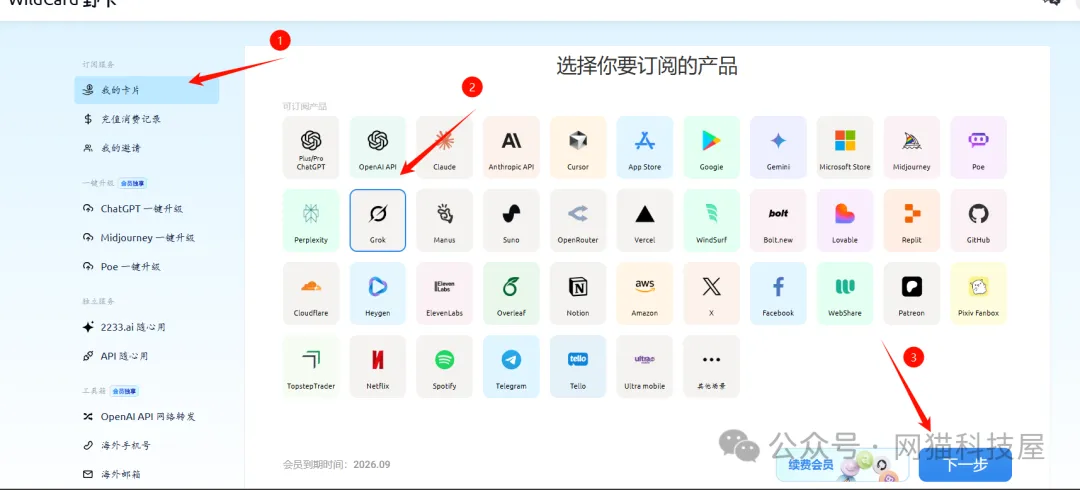The image size is (1080, 490).
Task: Select the Vercel product tile
Action: coord(645,221)
